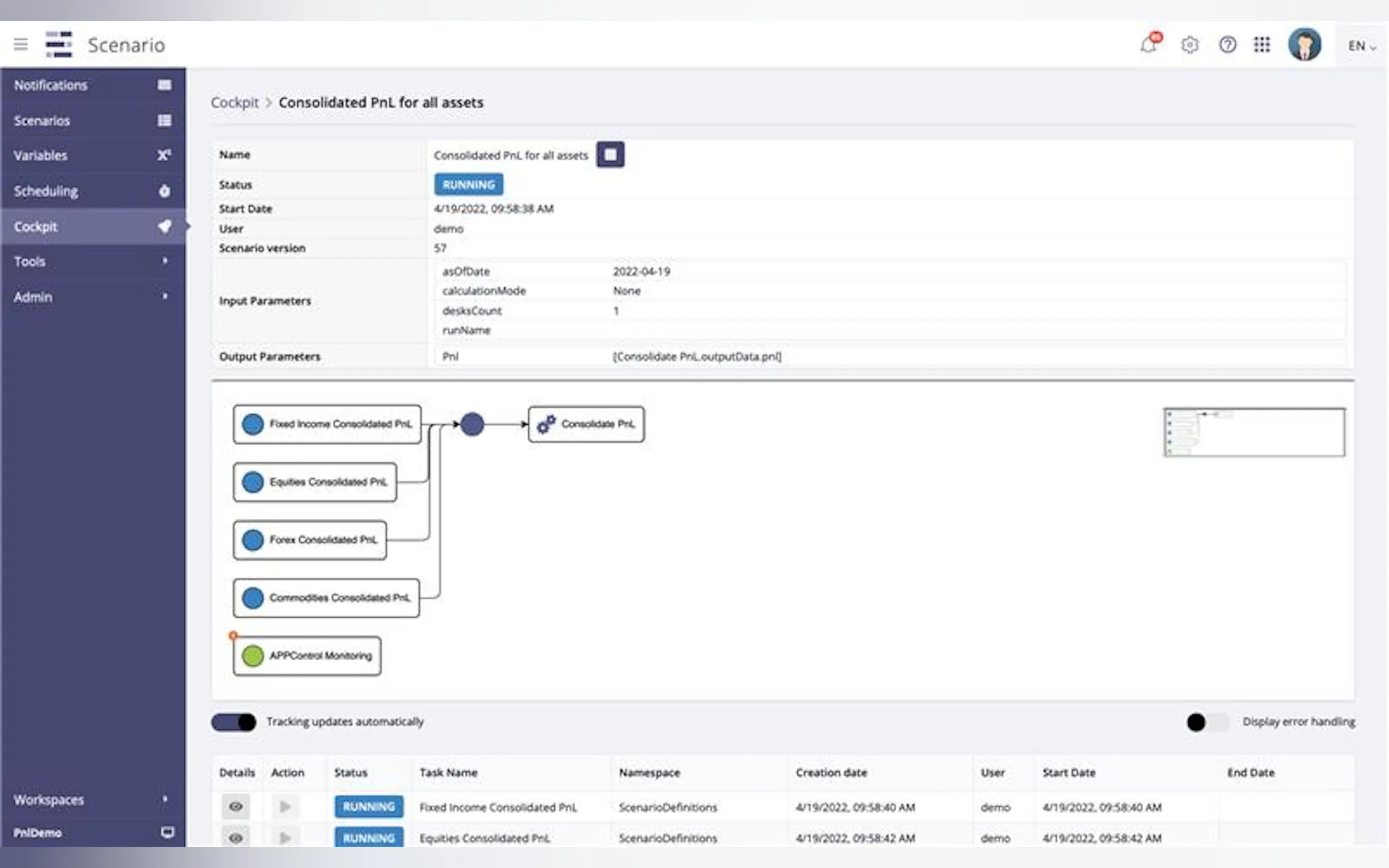Click the user avatar picture
Image resolution: width=1389 pixels, height=868 pixels.
pyautogui.click(x=1304, y=44)
